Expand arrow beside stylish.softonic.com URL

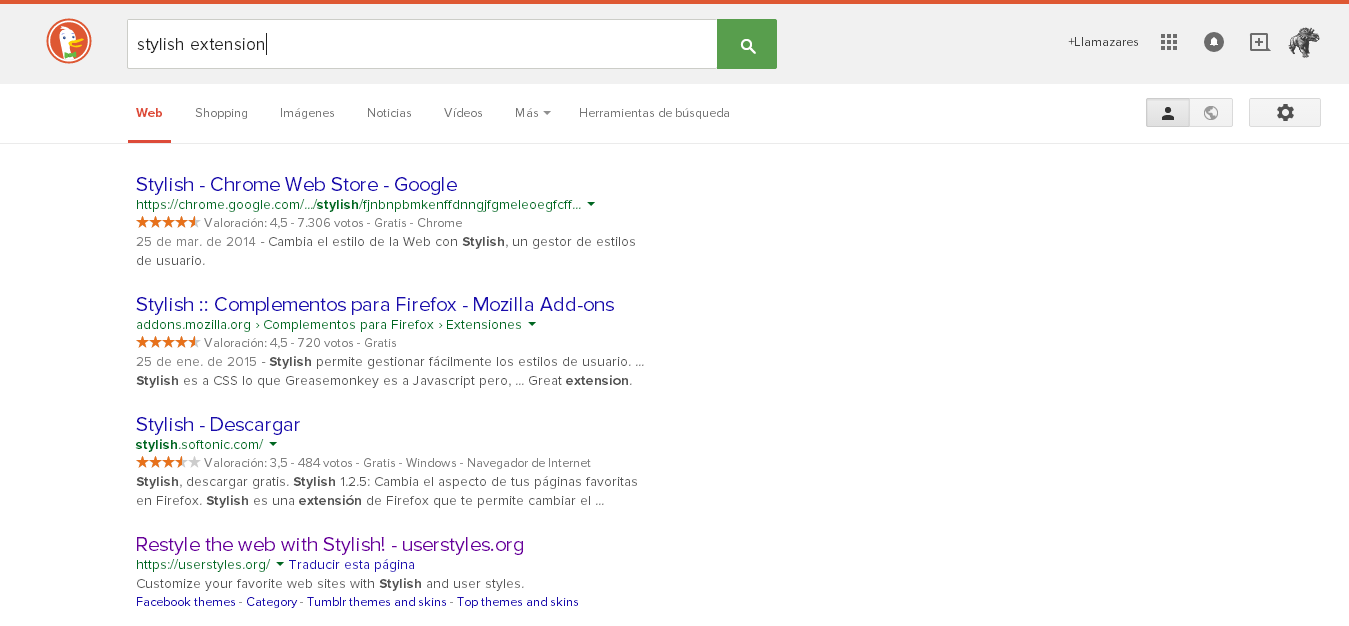click(273, 444)
